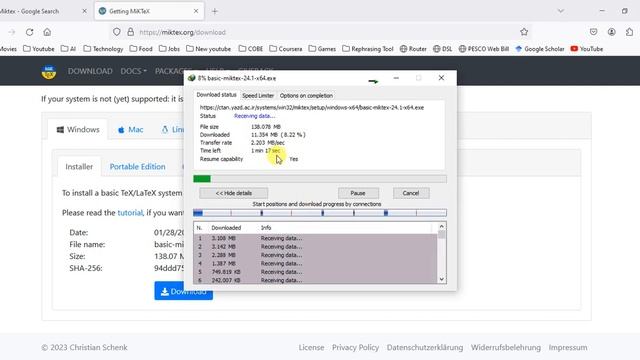
Task: Open the Coursera bookmarks folder
Action: tap(286, 49)
